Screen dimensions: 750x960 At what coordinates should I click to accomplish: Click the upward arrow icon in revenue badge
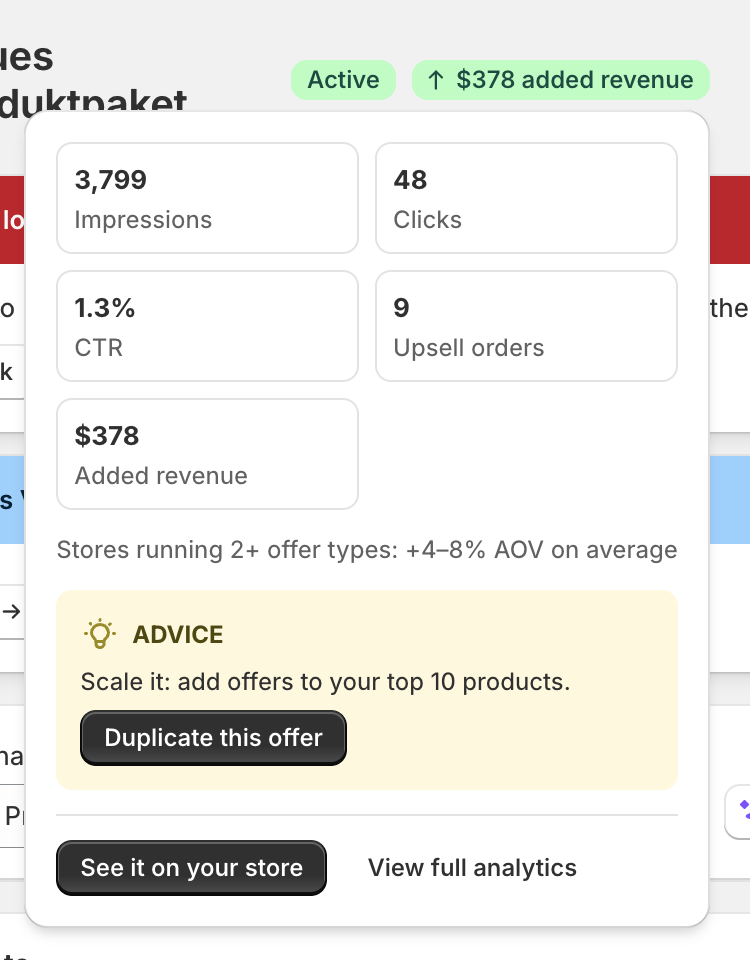(x=435, y=80)
